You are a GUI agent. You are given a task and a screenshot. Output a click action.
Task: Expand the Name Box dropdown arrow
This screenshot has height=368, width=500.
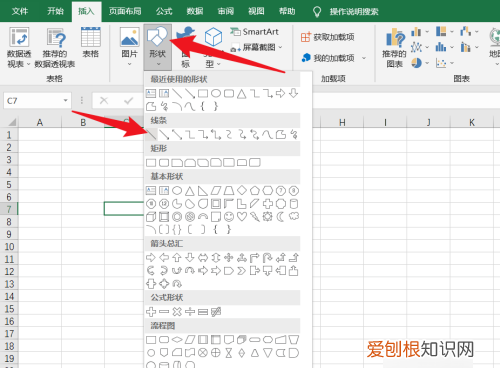coord(66,101)
